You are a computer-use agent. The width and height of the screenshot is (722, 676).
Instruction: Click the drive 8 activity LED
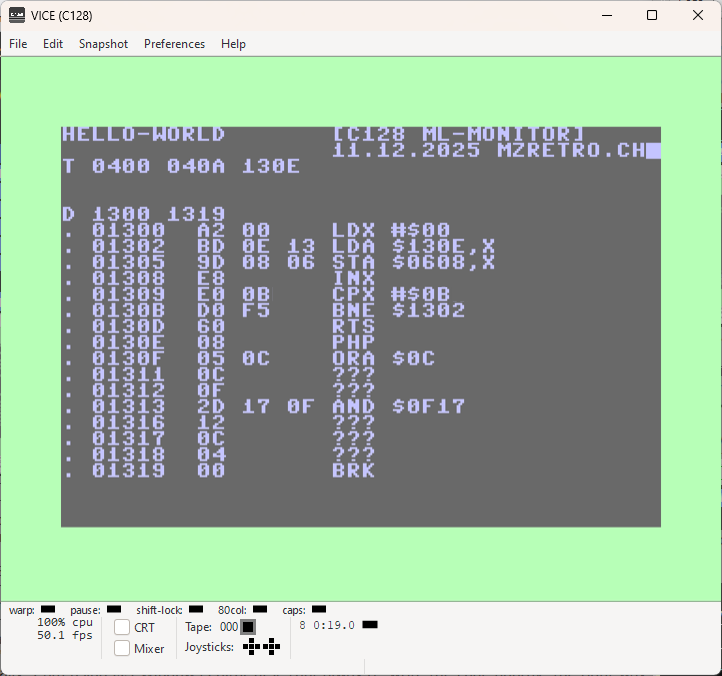click(x=370, y=625)
